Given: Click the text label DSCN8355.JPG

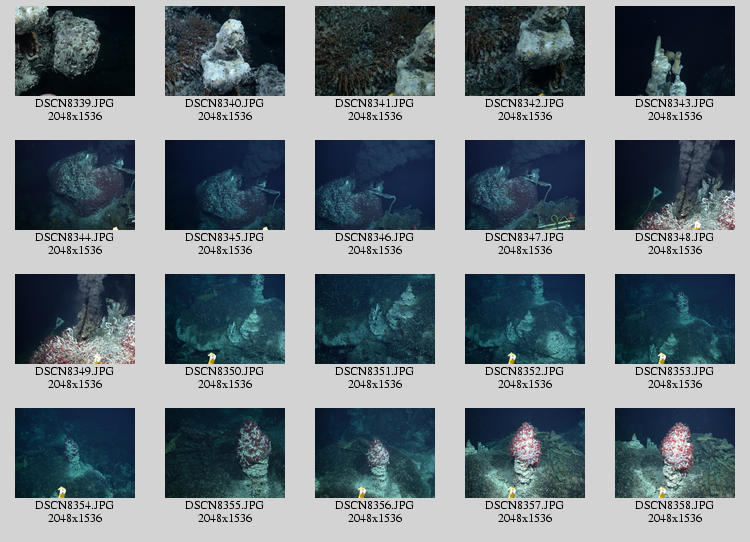Looking at the screenshot, I should pyautogui.click(x=225, y=505).
